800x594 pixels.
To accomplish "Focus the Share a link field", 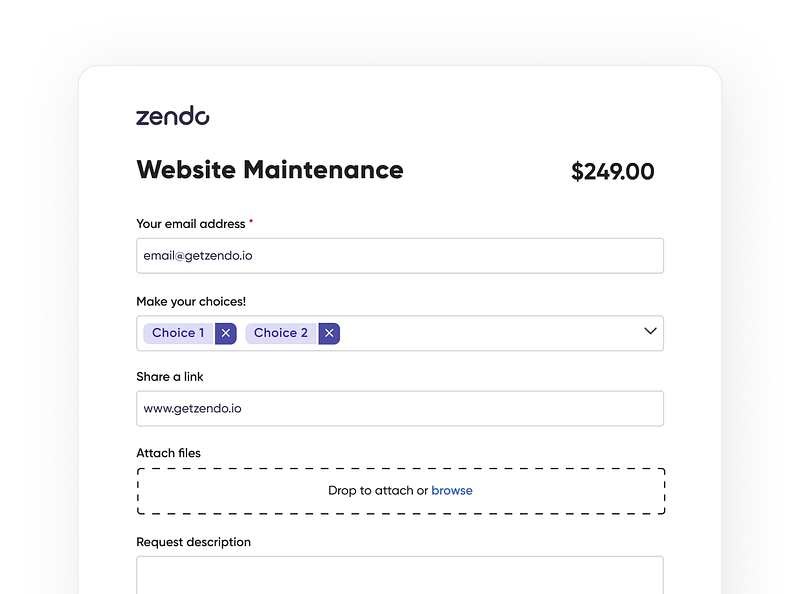I will 400,408.
